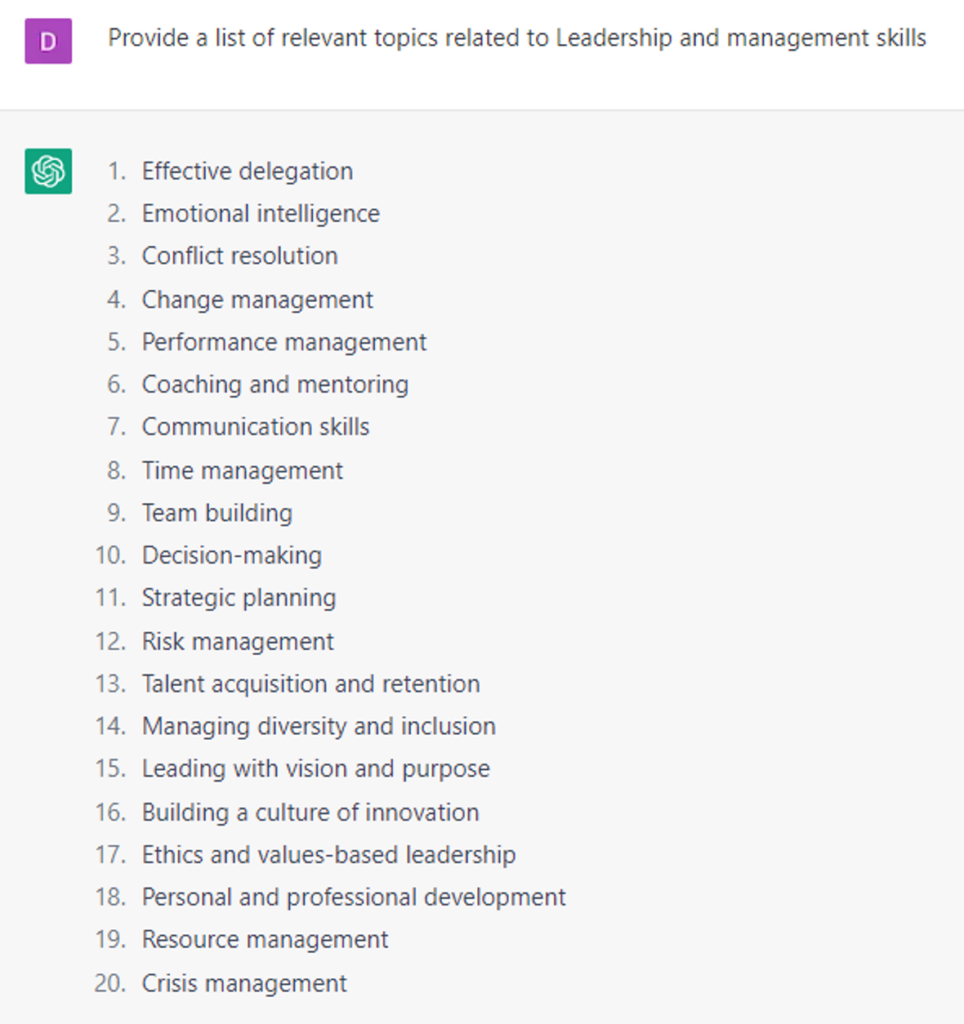Click "Building a culture of innovation" text
964x1024 pixels.
pyautogui.click(x=310, y=812)
